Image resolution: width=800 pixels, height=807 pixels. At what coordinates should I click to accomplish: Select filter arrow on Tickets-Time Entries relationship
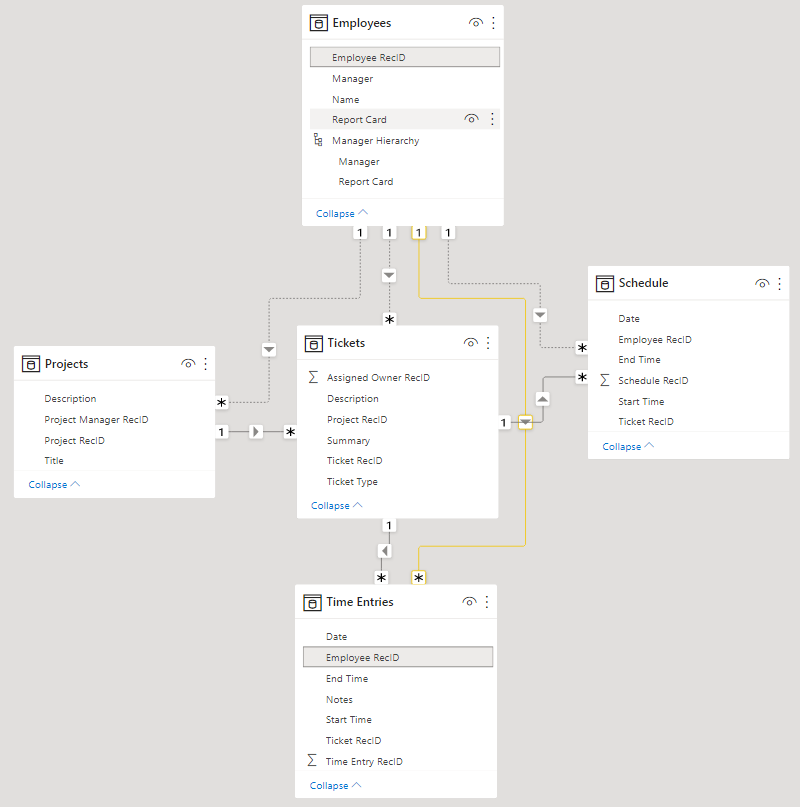tap(385, 551)
